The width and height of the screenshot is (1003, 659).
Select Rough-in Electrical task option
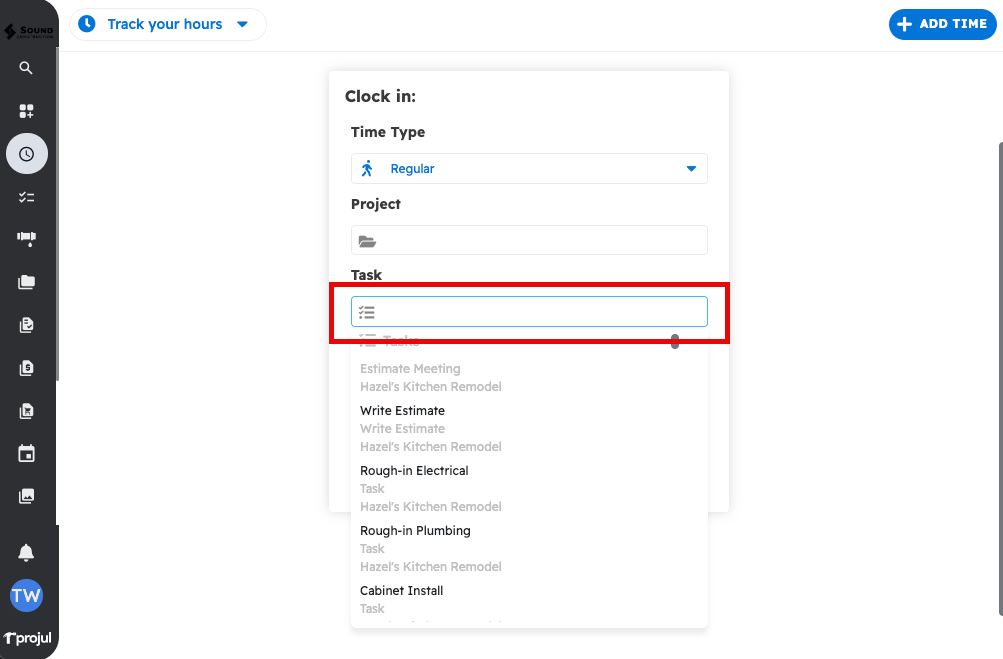click(x=414, y=471)
